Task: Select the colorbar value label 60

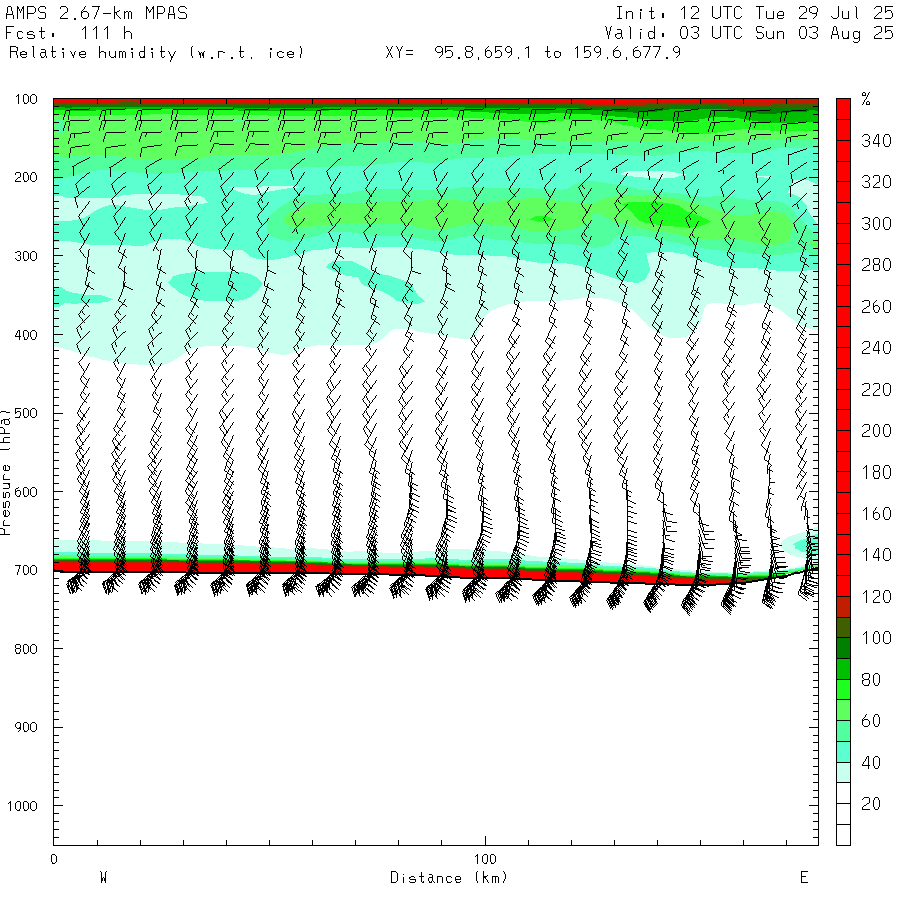Action: click(x=871, y=721)
